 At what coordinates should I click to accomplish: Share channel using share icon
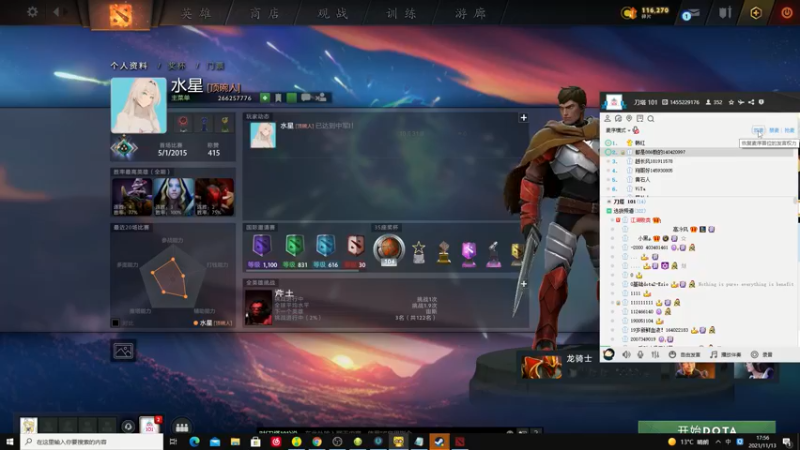point(751,102)
